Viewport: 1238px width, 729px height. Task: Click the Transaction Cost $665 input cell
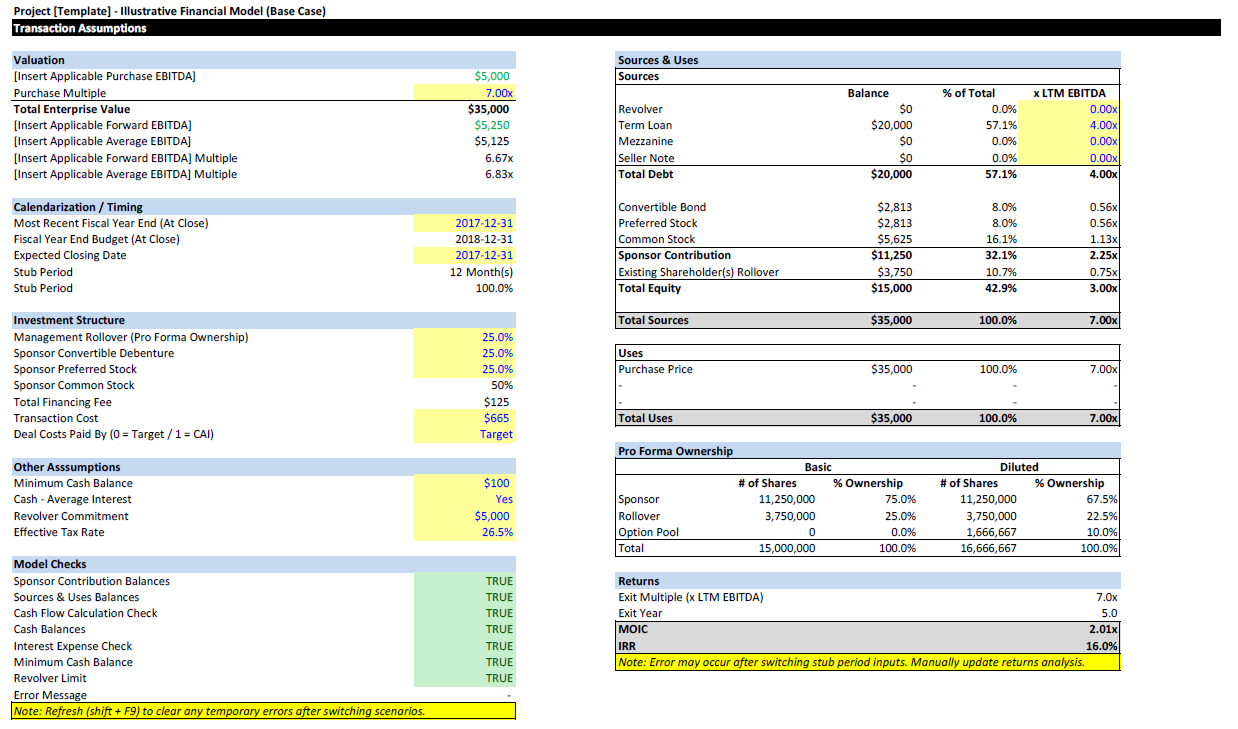point(464,418)
